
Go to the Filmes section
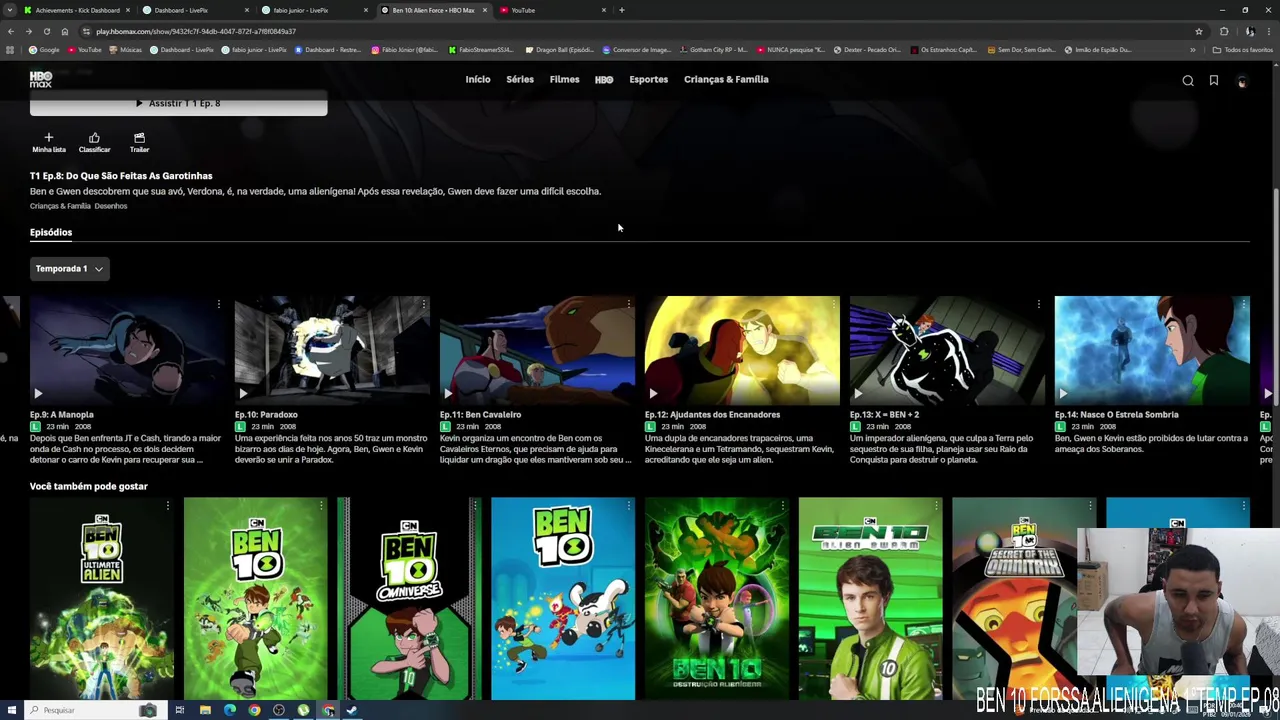pos(564,79)
